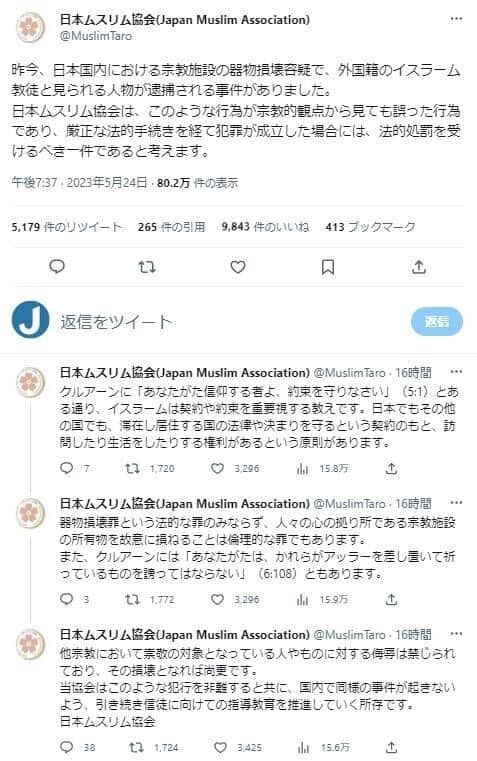Click the reply icon under main tweet
The width and height of the screenshot is (477, 761).
pyautogui.click(x=57, y=266)
